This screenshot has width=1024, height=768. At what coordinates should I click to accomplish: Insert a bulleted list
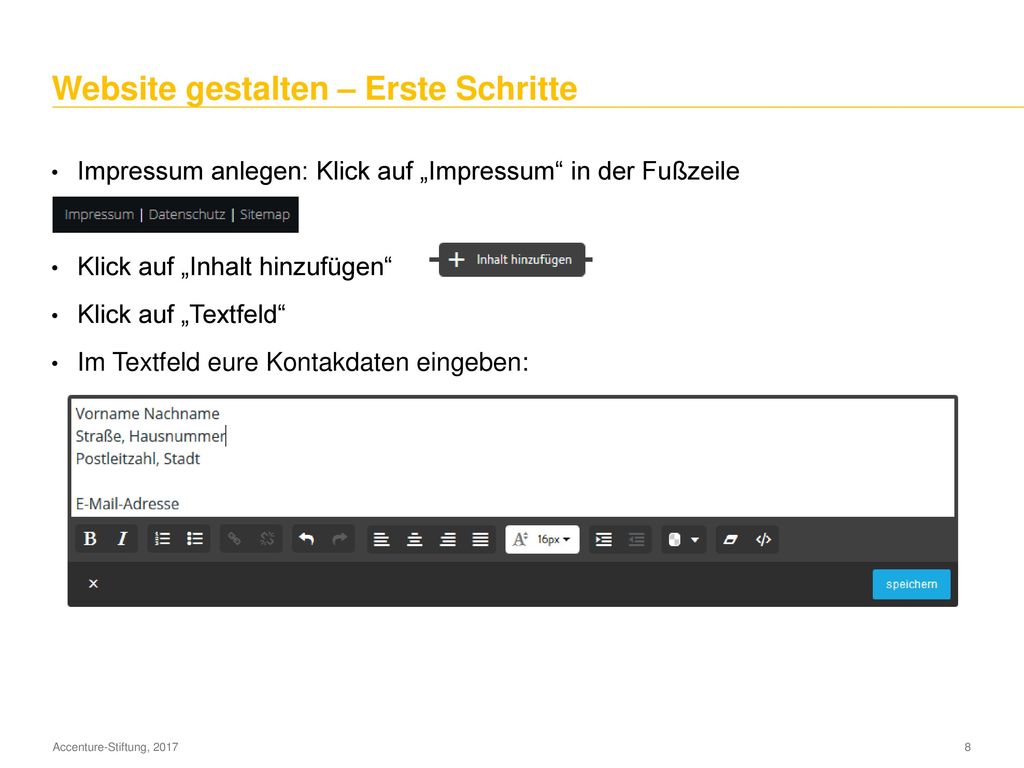coord(195,539)
